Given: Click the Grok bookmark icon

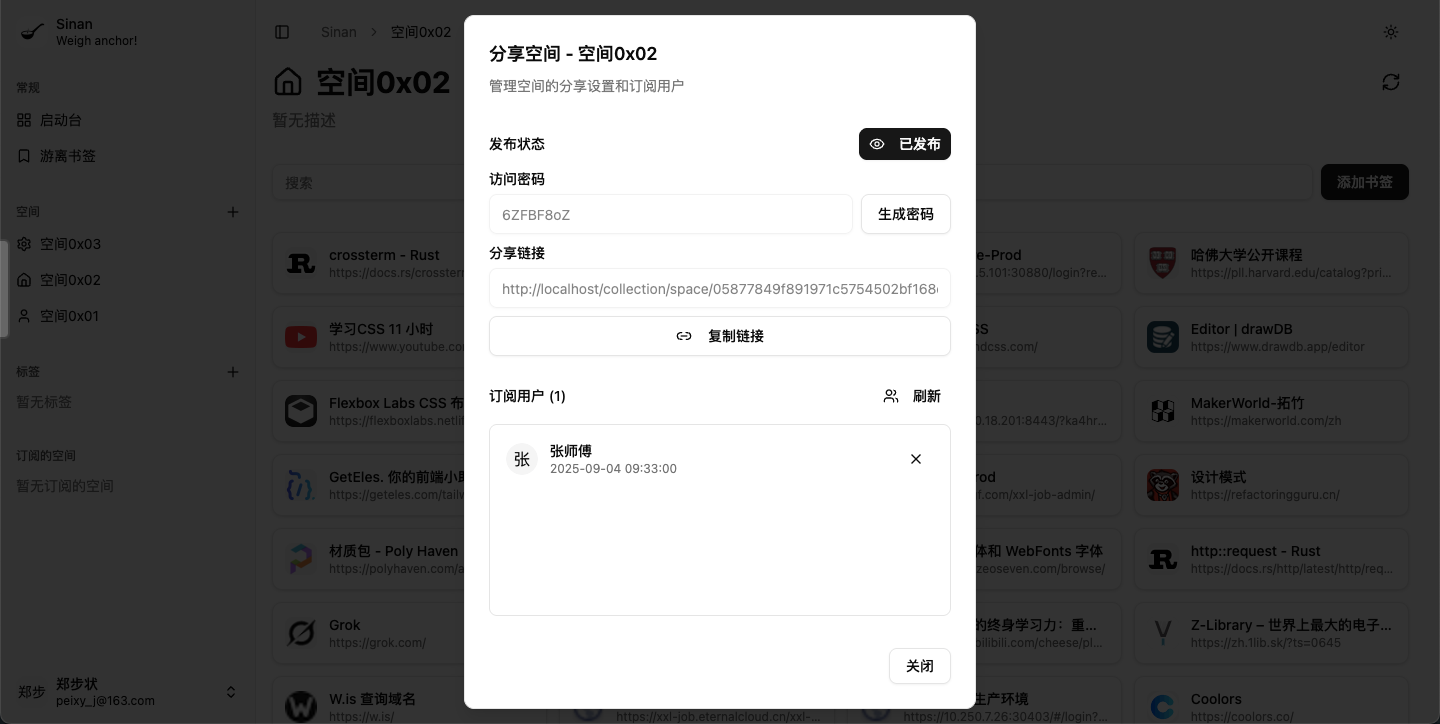Looking at the screenshot, I should [x=301, y=633].
